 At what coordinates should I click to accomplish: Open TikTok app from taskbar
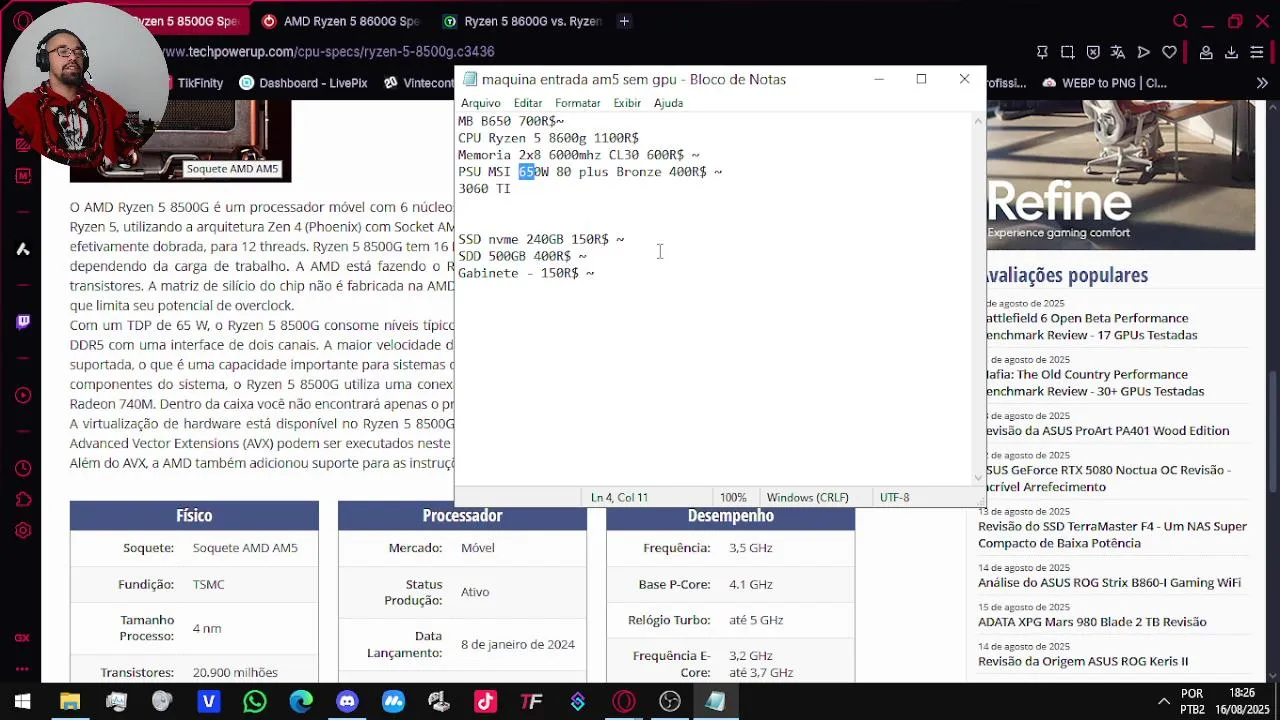(x=485, y=702)
